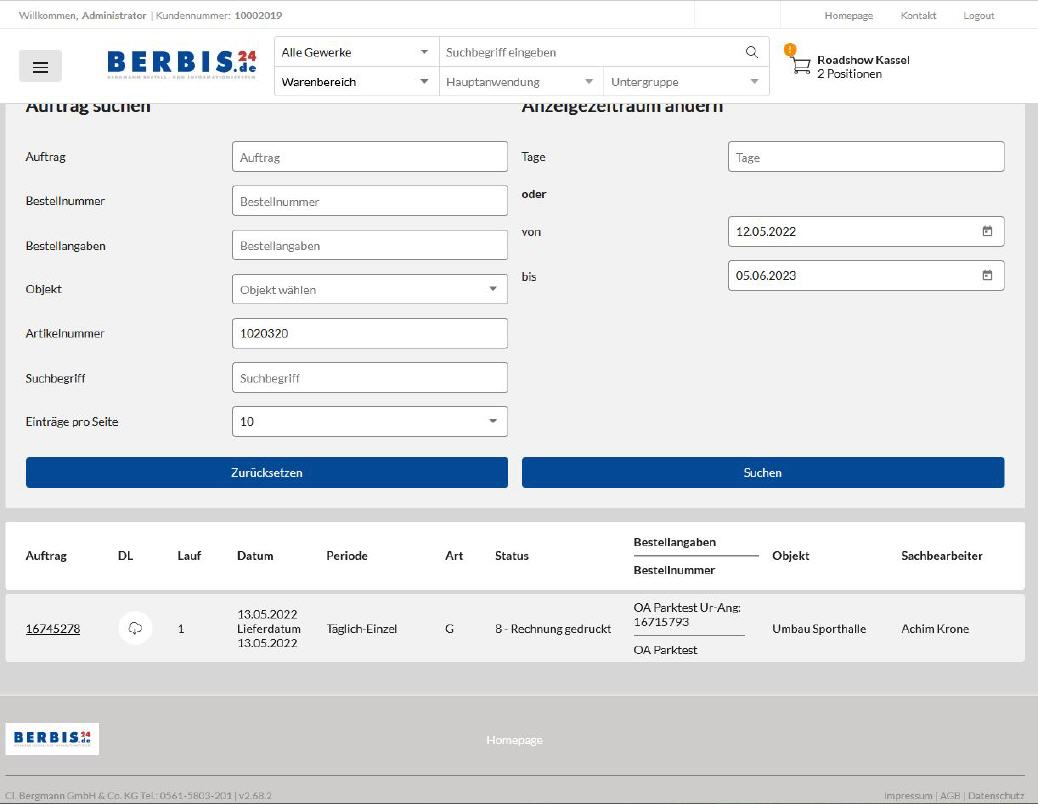Open the Alle Gewerke dropdown
The image size is (1038, 804).
356,52
